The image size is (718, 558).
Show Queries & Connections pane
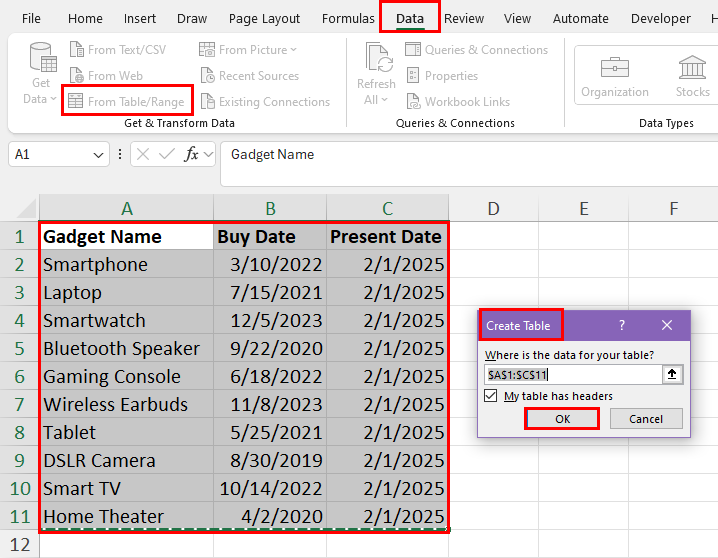477,49
